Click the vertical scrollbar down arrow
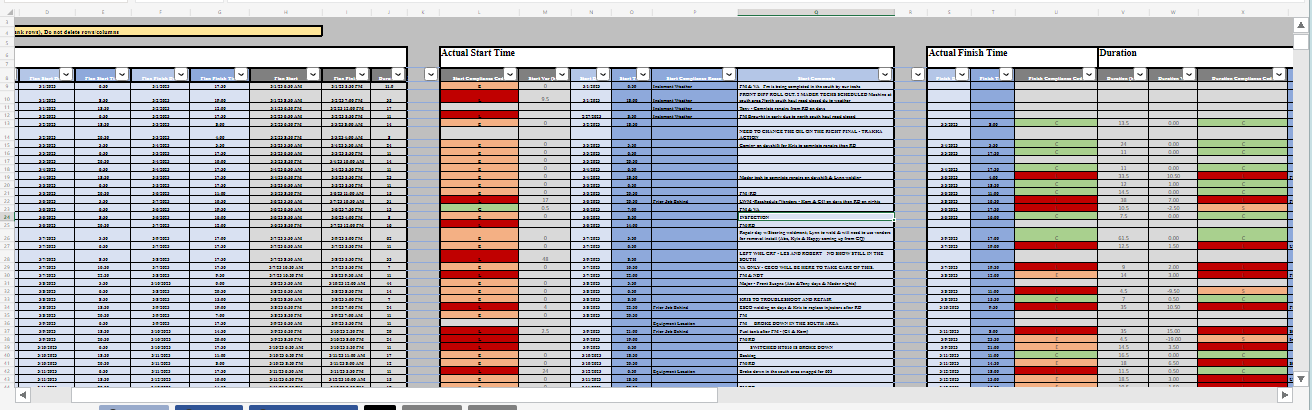 coord(1302,378)
